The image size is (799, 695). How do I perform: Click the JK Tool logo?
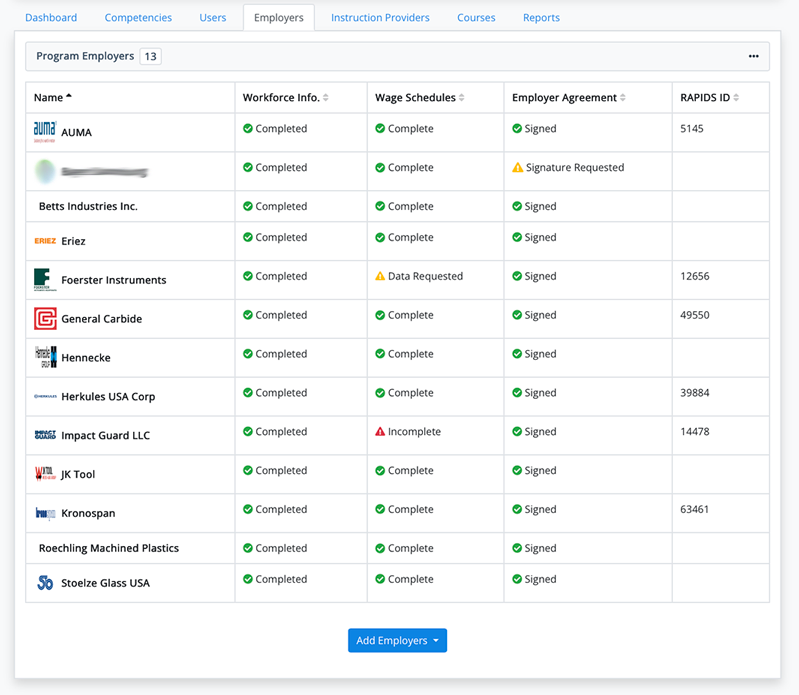[45, 474]
